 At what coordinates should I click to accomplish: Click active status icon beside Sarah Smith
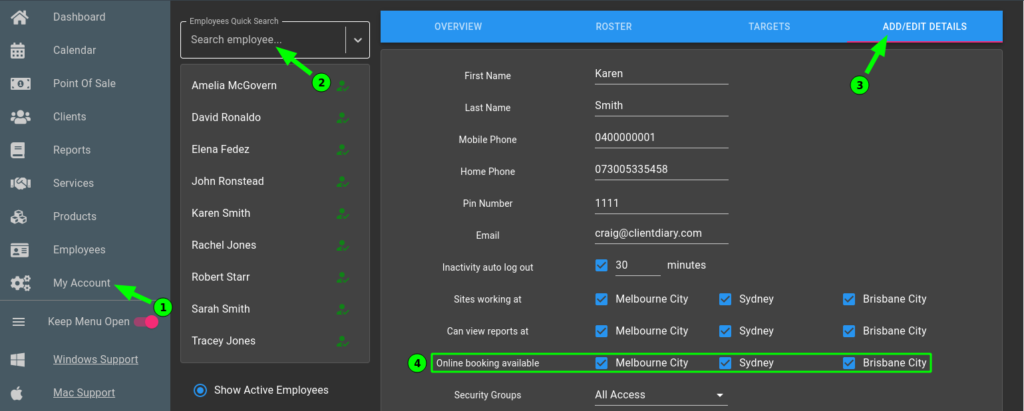(342, 308)
